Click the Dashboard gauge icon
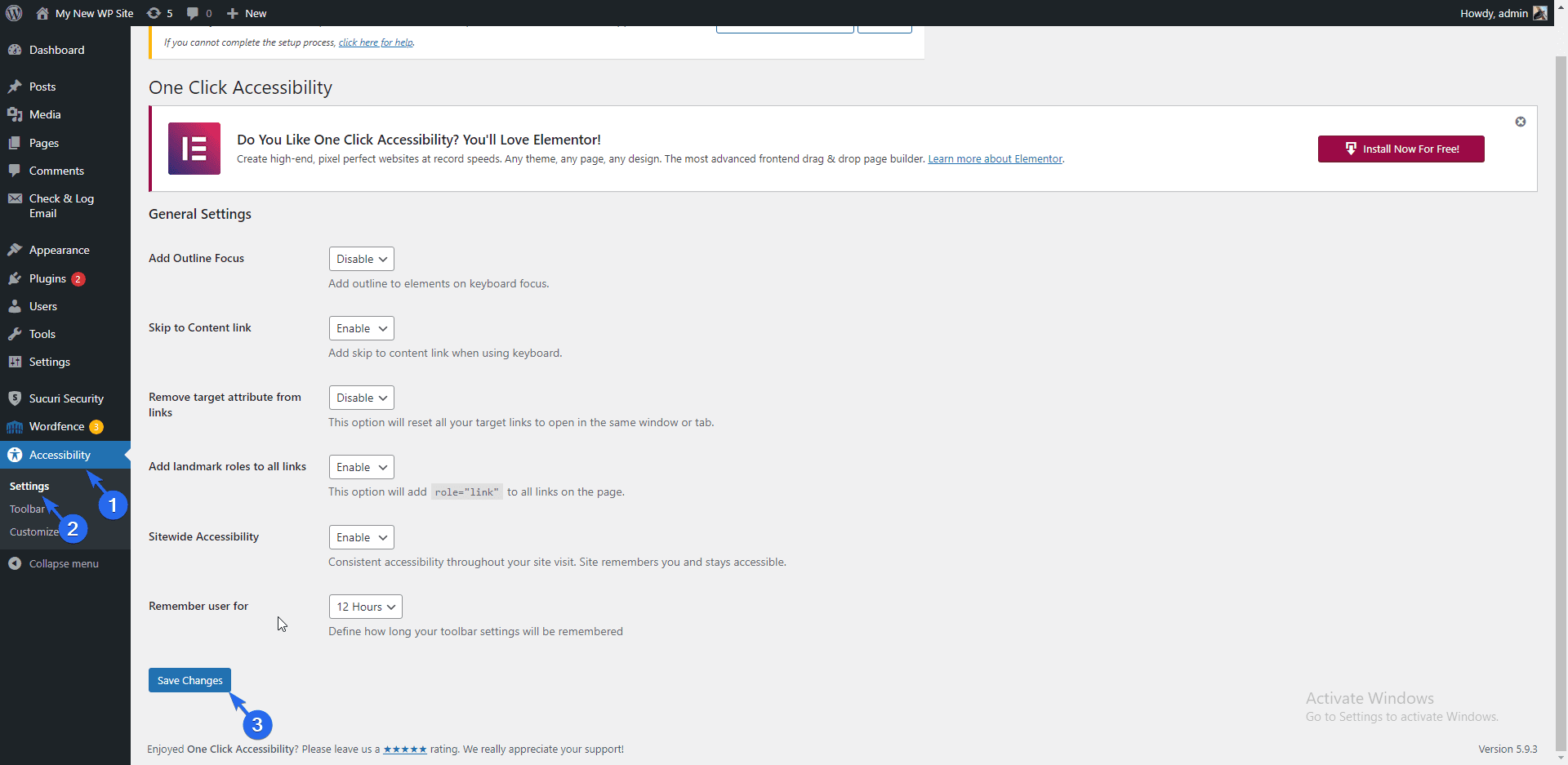The image size is (1568, 765). coord(15,50)
